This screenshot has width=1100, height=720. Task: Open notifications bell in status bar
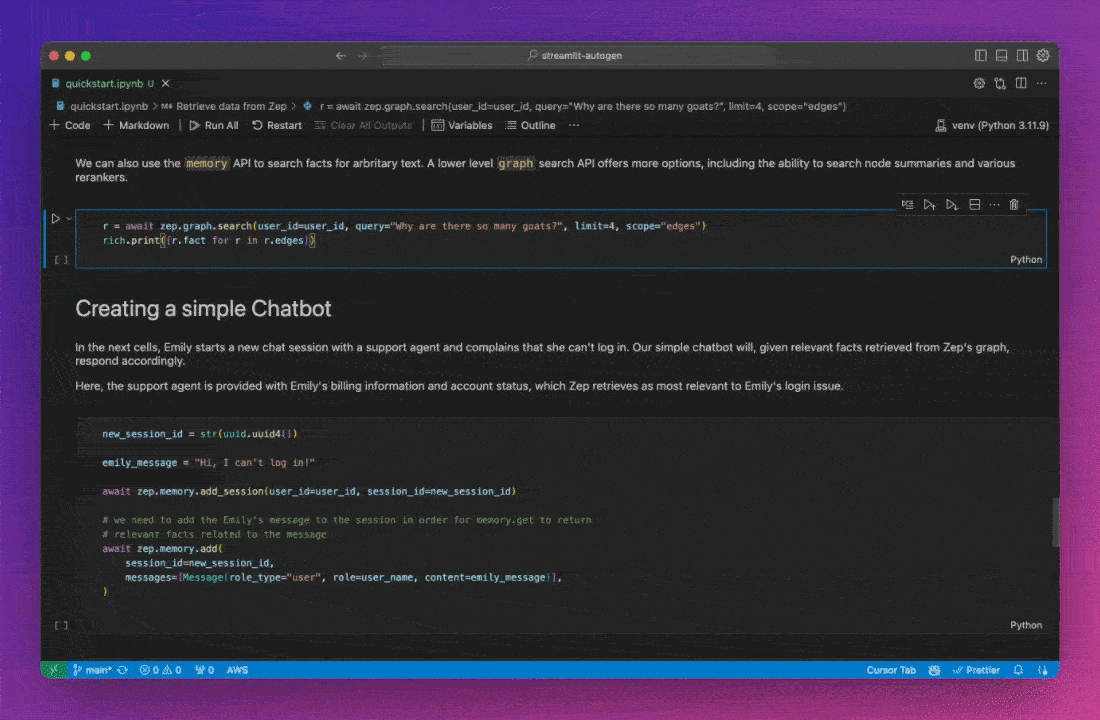[x=1018, y=670]
